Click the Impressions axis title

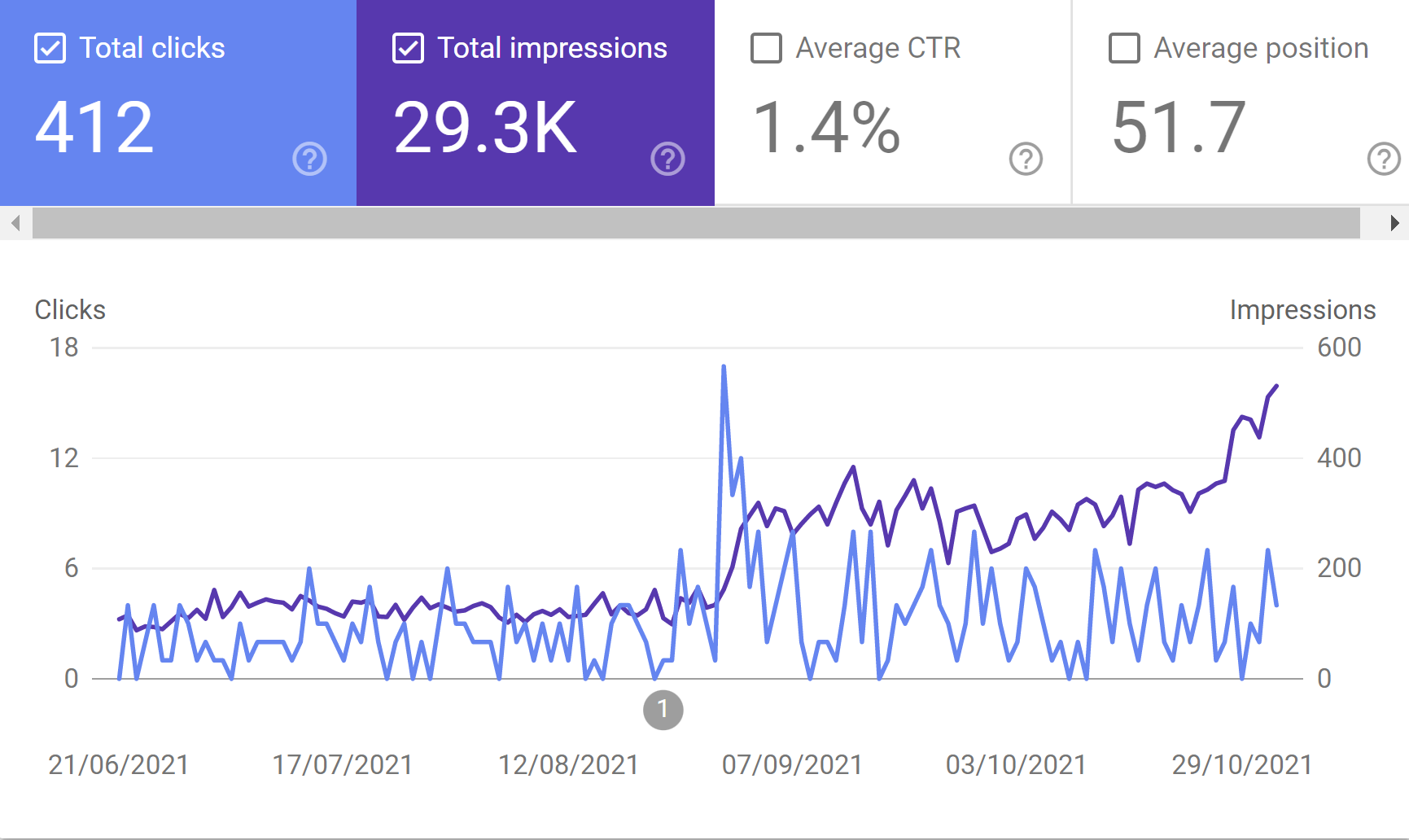[x=1302, y=310]
